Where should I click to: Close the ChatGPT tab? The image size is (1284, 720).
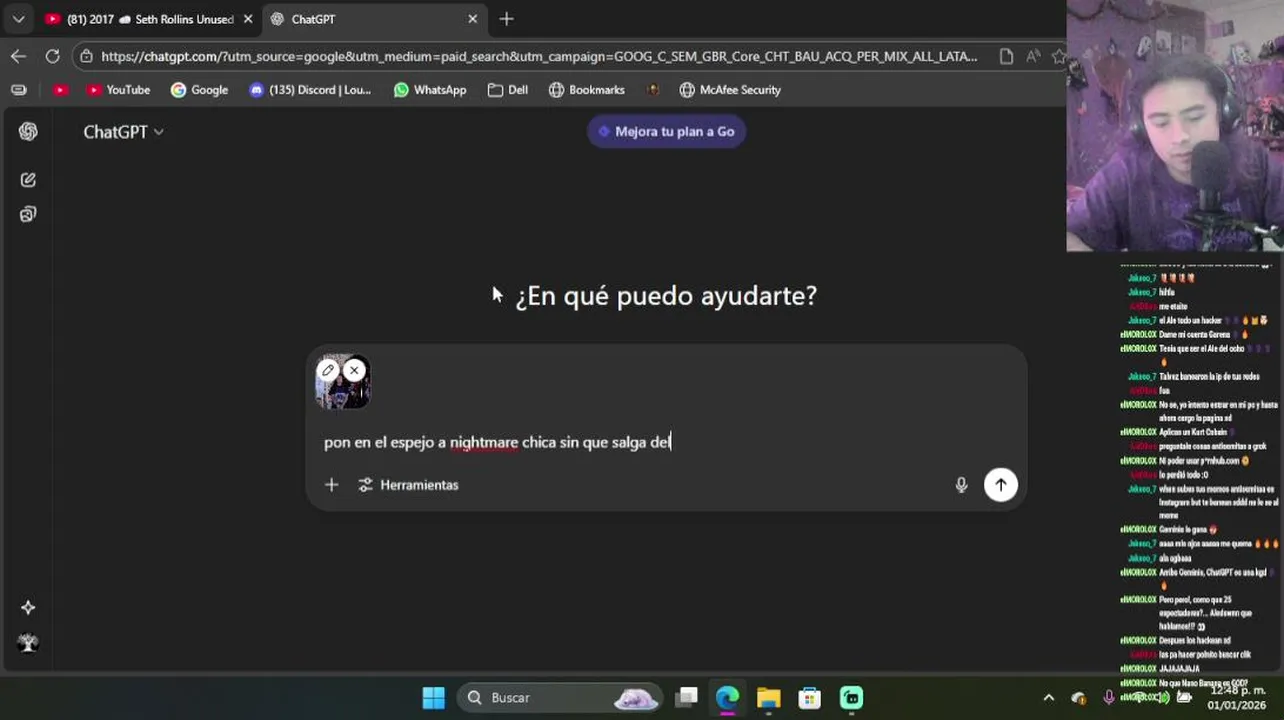click(x=473, y=19)
